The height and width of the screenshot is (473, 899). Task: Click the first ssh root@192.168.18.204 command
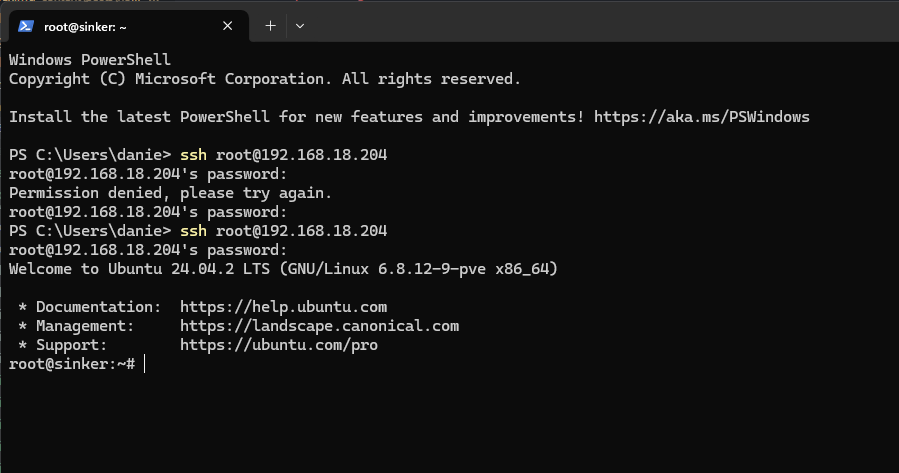point(284,155)
